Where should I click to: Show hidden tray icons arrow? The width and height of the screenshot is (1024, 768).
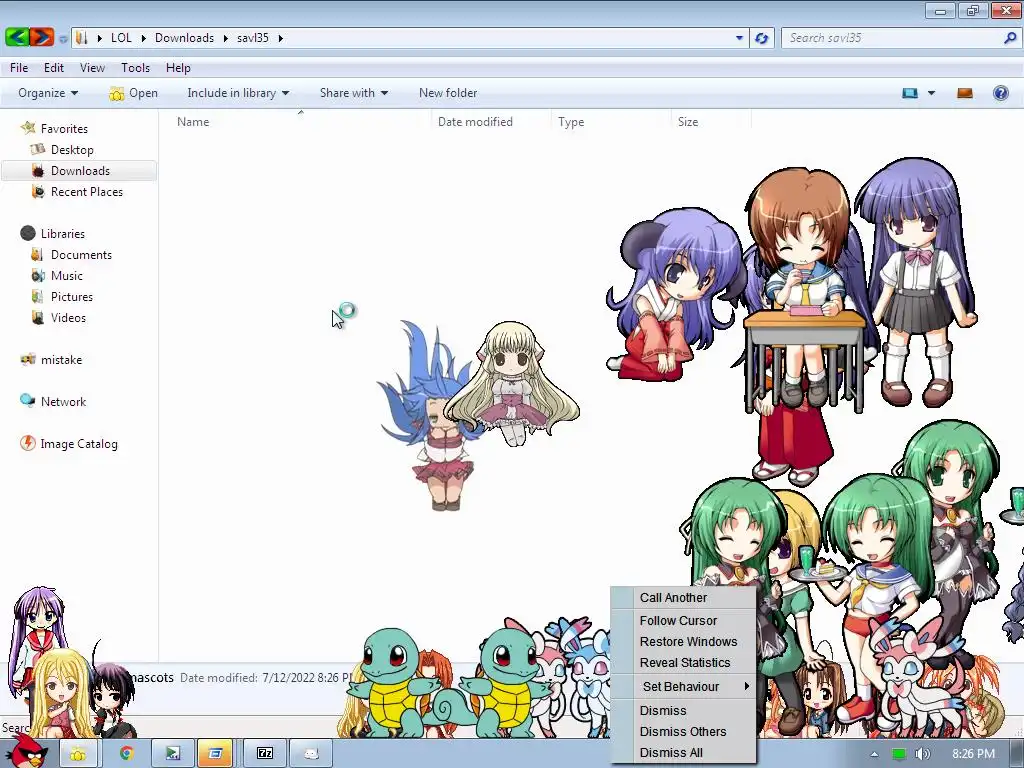click(874, 754)
